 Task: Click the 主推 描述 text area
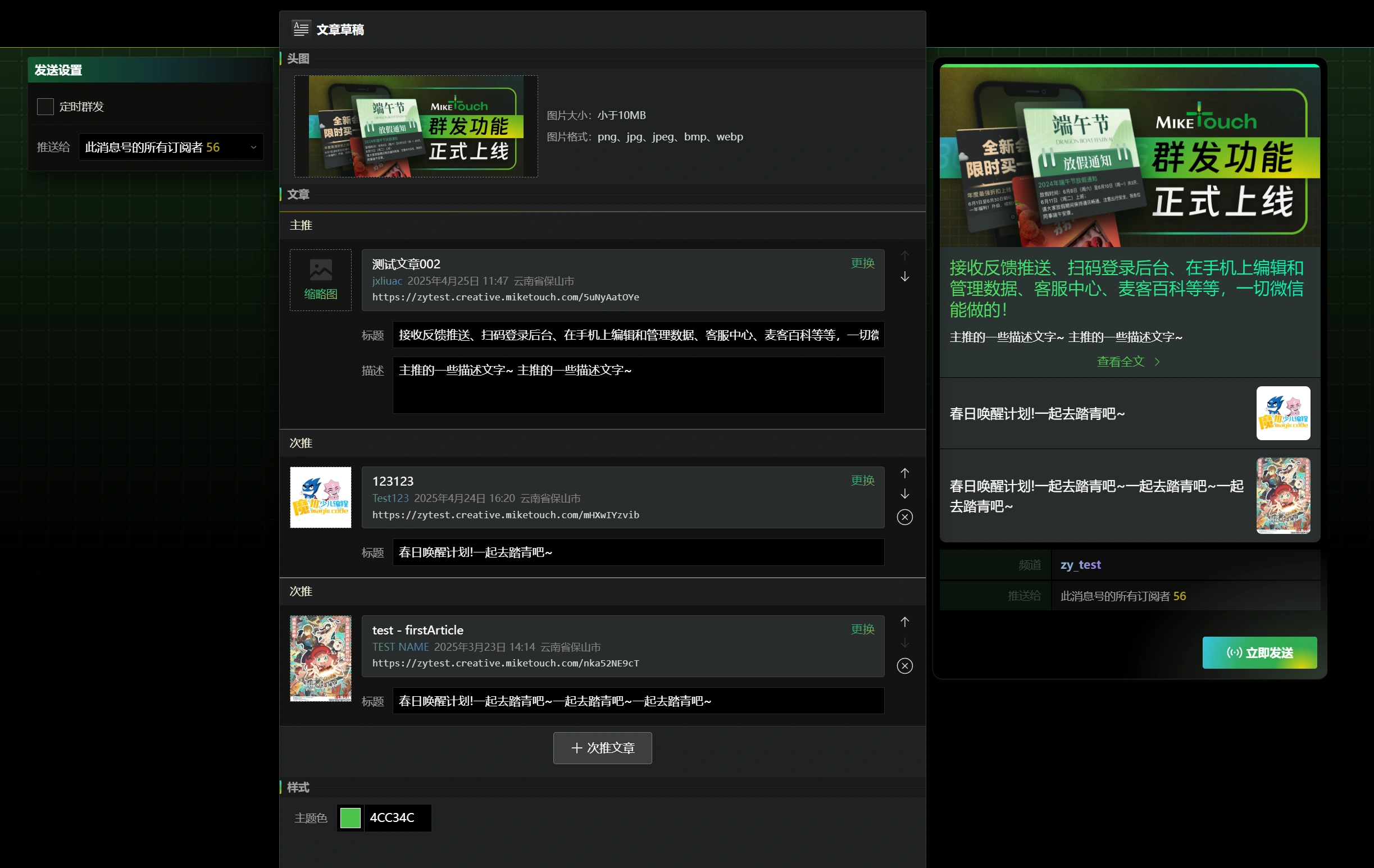coord(638,385)
